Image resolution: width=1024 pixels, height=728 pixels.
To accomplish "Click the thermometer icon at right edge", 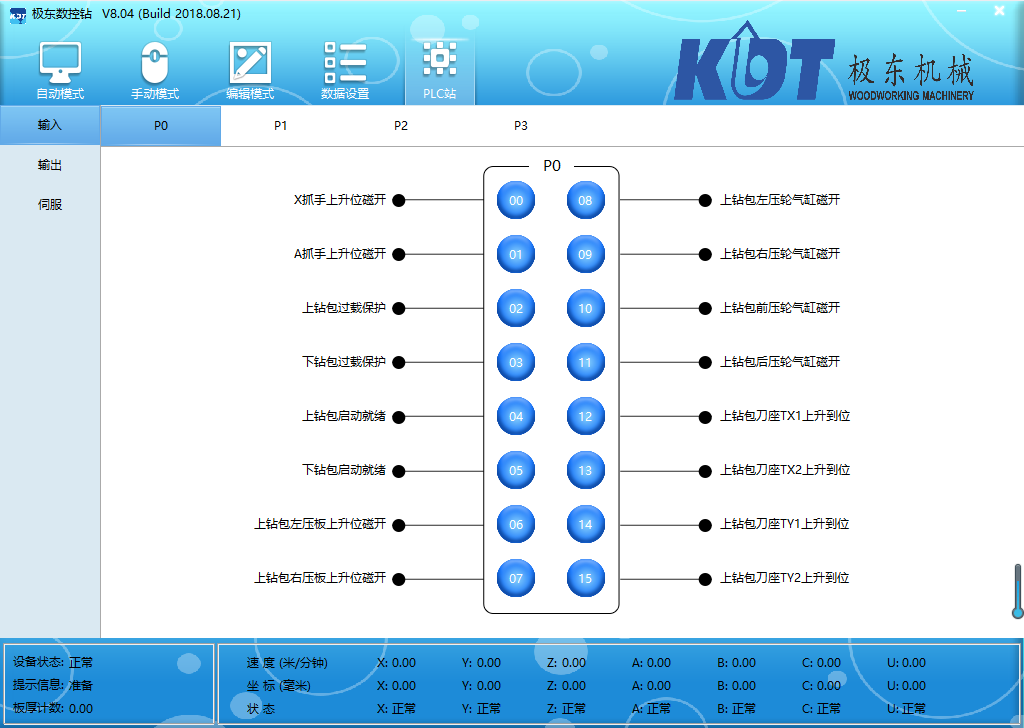I will click(1017, 590).
